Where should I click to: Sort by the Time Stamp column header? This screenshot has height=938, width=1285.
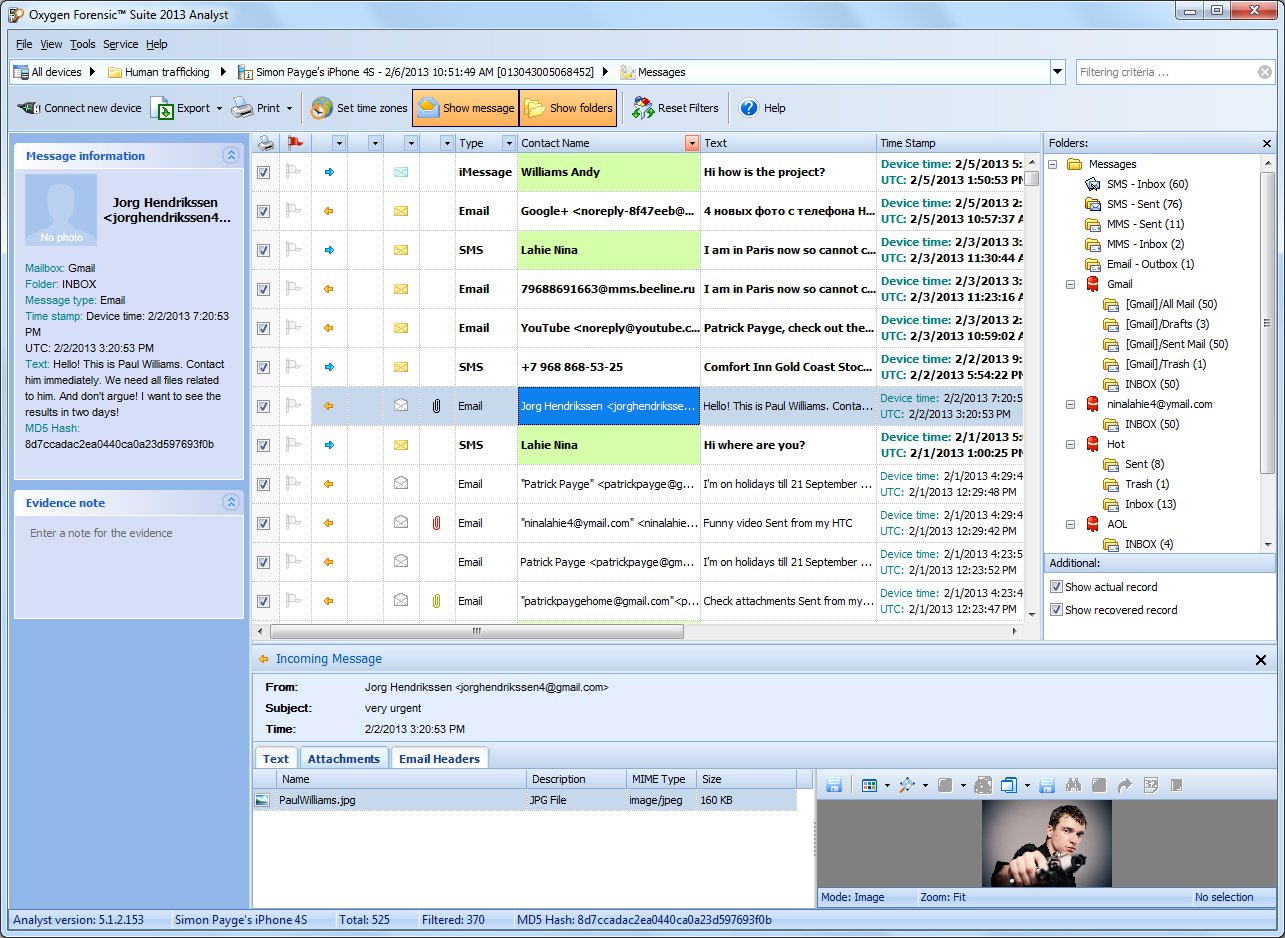click(x=950, y=143)
